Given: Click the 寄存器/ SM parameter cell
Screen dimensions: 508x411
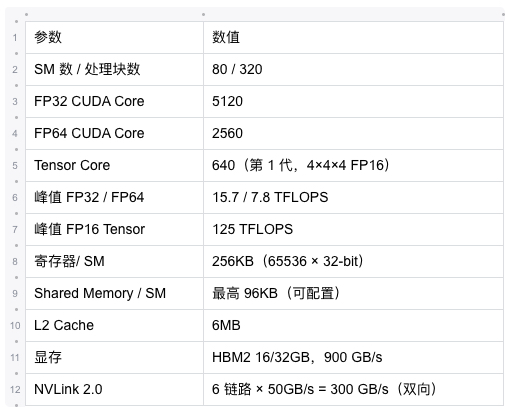Looking at the screenshot, I should point(114,261).
